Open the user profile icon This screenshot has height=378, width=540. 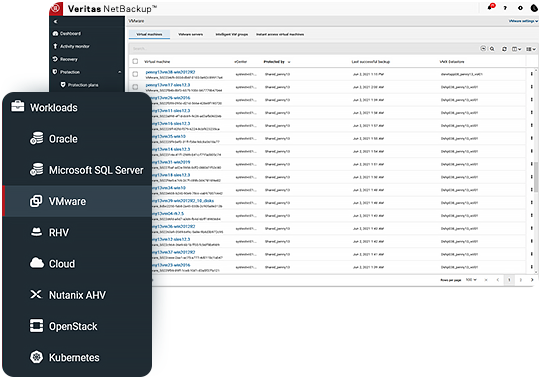coord(534,8)
